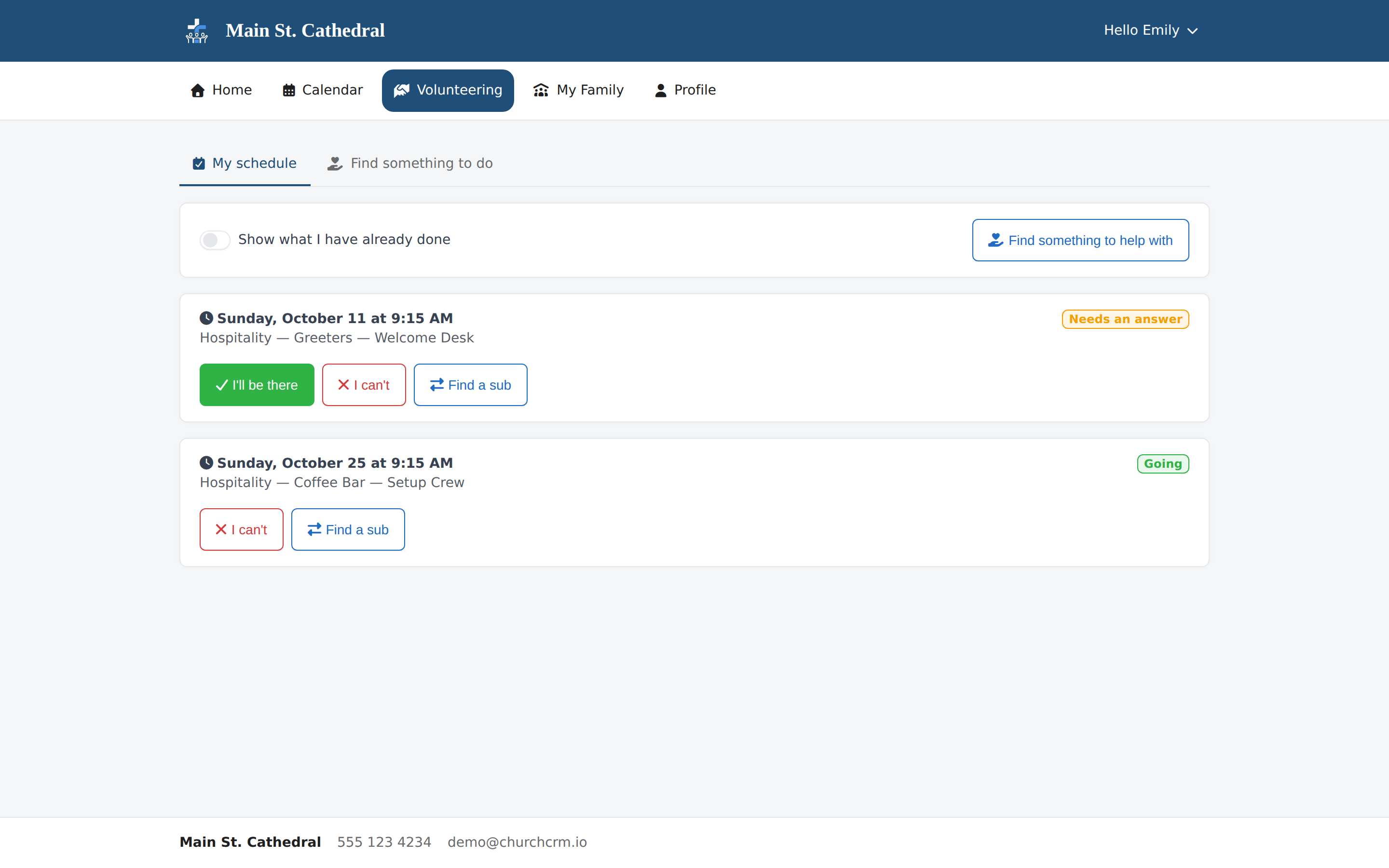Click the hand-holding-person icon beside Find something to do
Viewport: 1389px width, 868px height.
click(x=335, y=163)
